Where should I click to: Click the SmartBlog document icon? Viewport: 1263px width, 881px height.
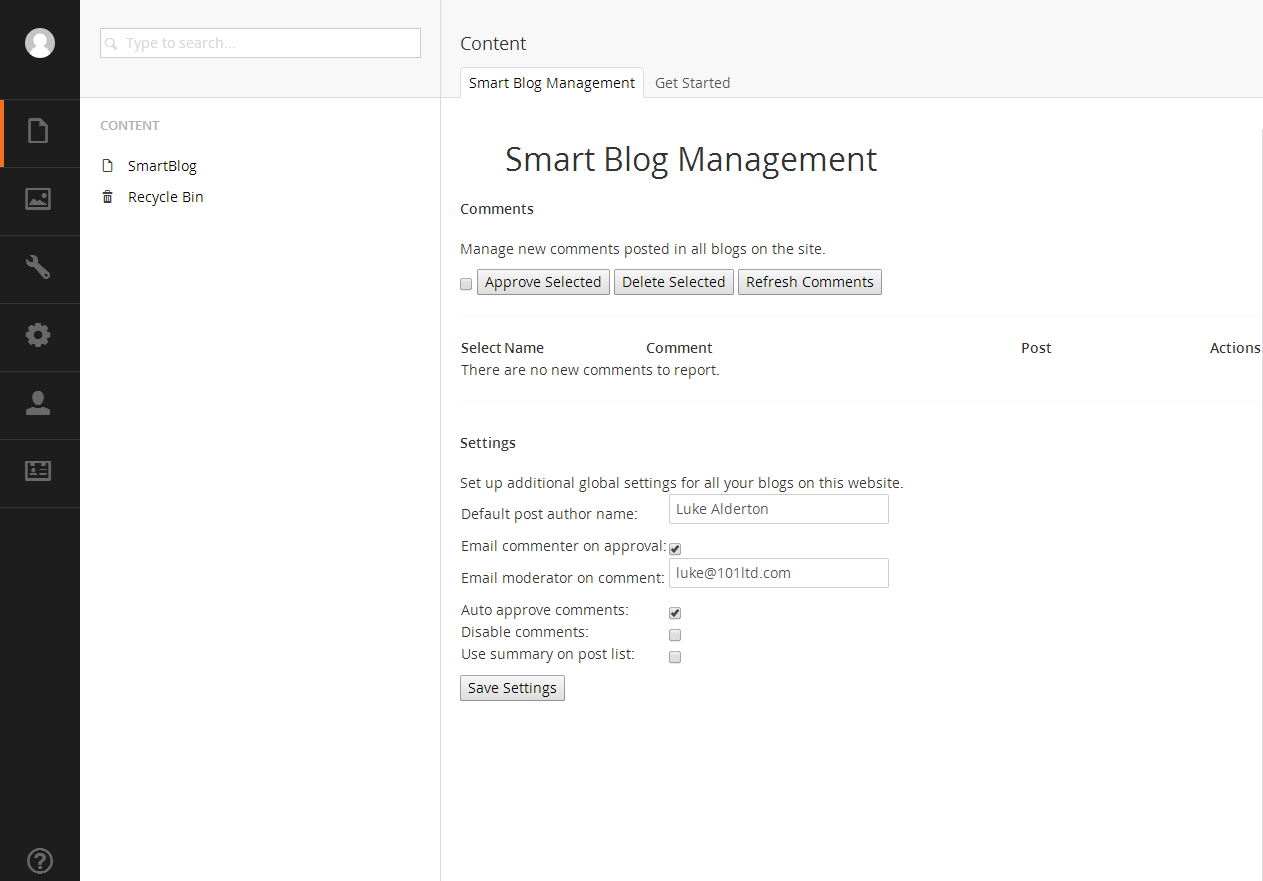[108, 166]
